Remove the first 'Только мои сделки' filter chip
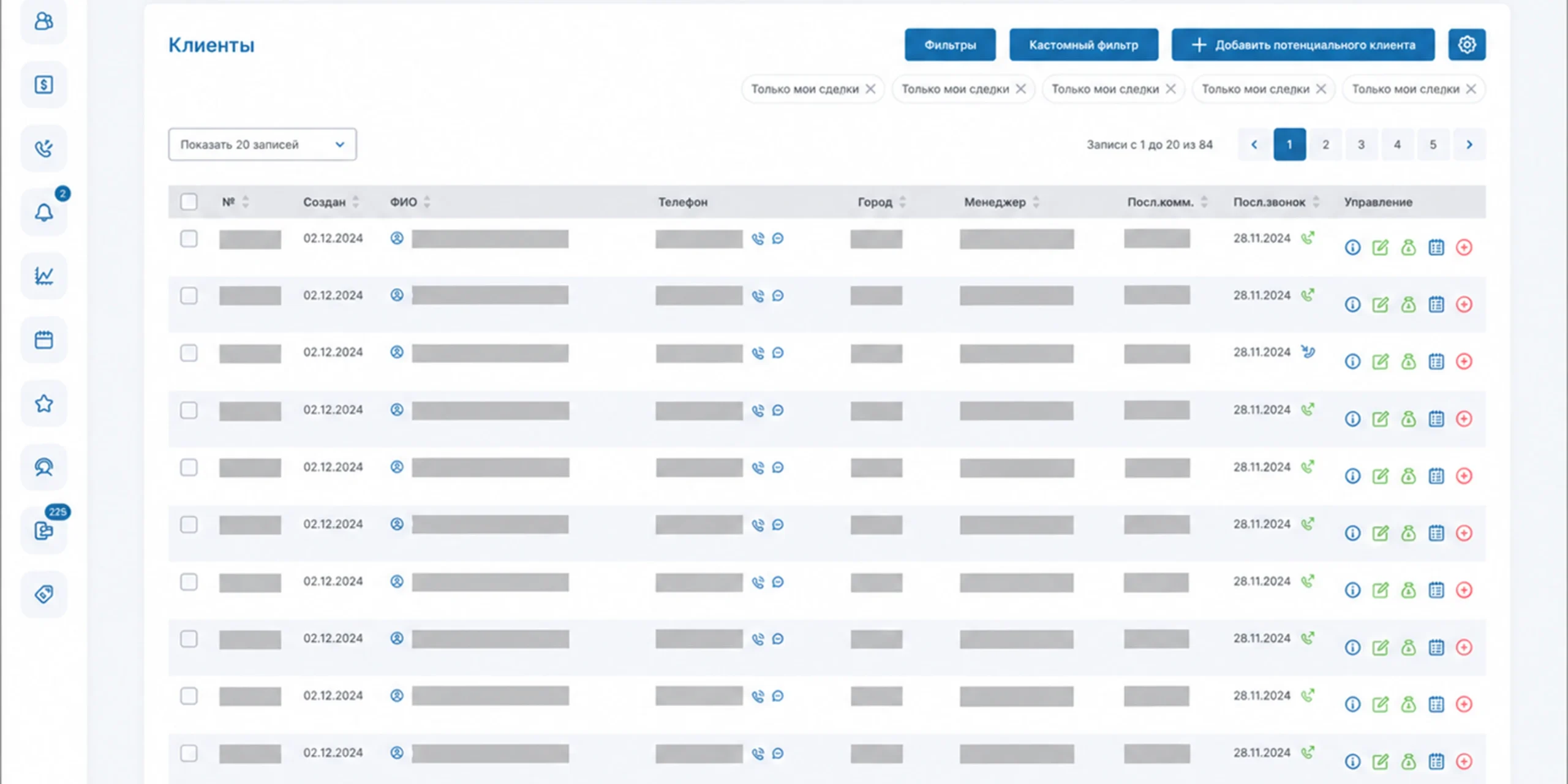Viewport: 1568px width, 784px height. point(870,89)
